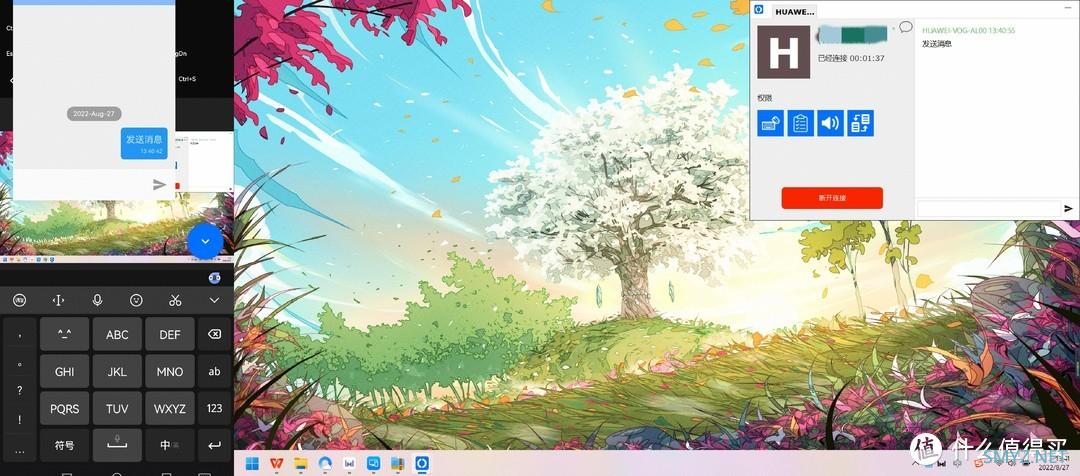Toggle the audio permission in remote window
The image size is (1080, 476).
pyautogui.click(x=831, y=123)
